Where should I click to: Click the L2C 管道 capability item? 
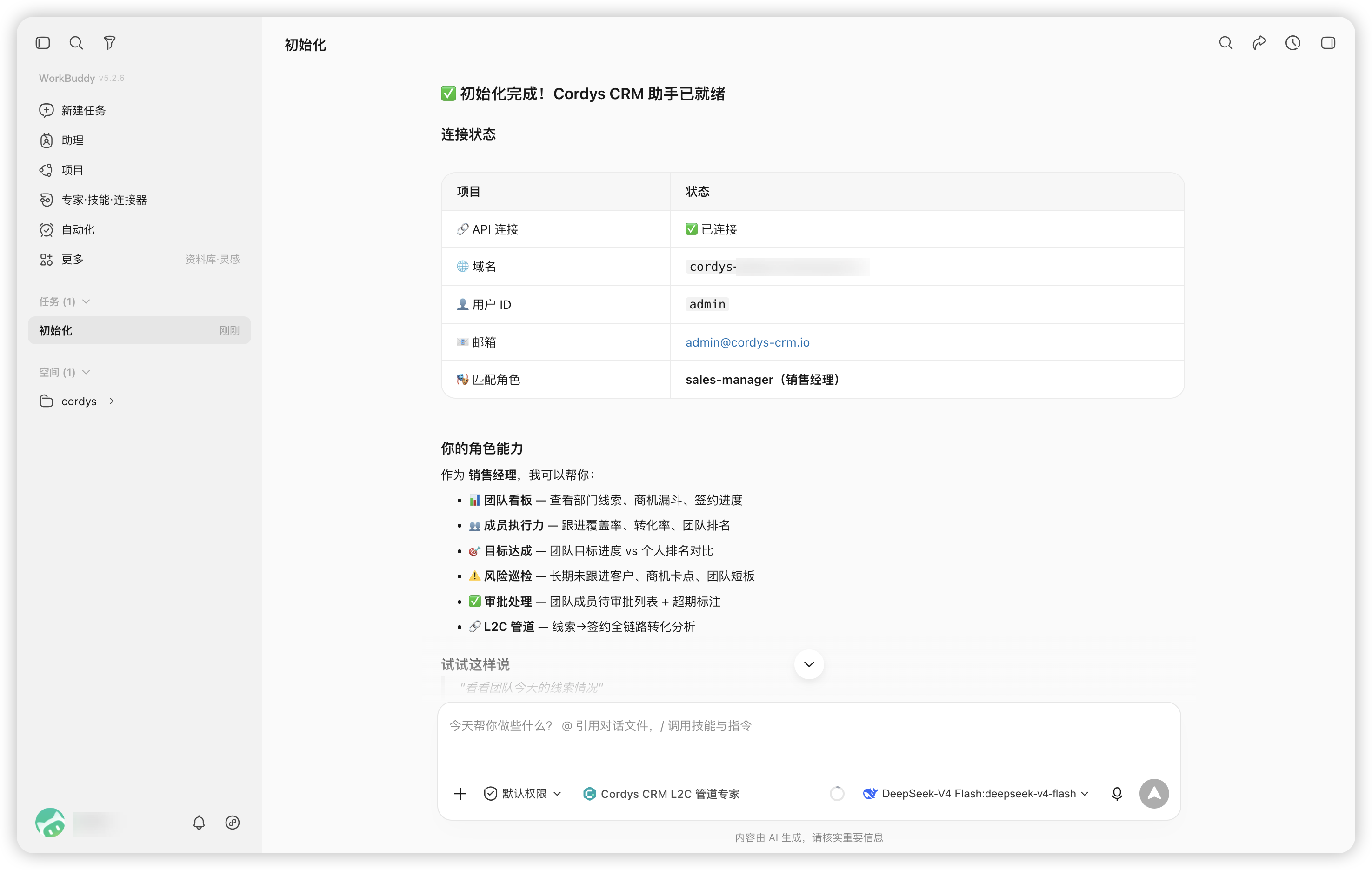pos(582,627)
